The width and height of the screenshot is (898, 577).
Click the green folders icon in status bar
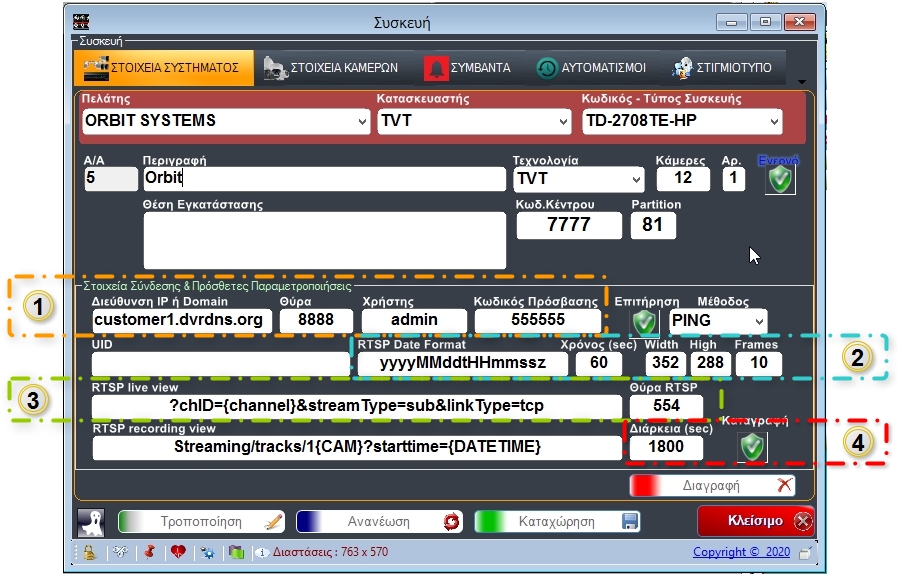click(236, 552)
